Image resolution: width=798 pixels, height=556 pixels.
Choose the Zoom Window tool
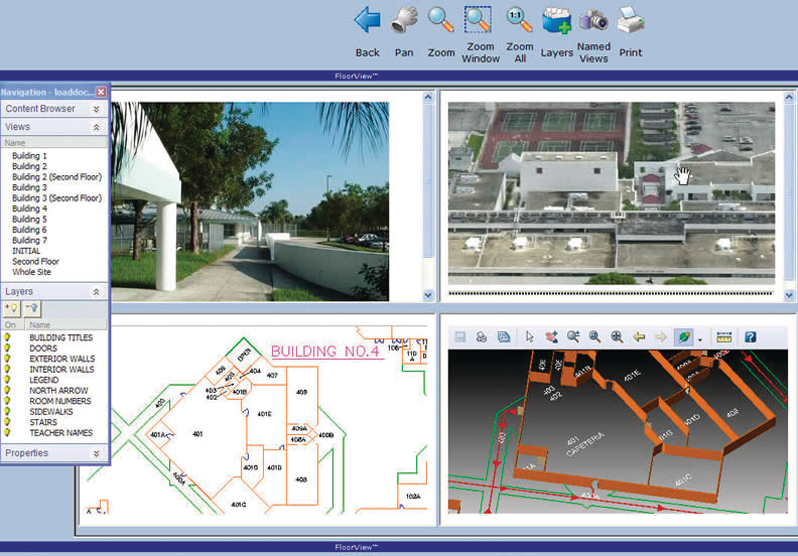coord(478,19)
